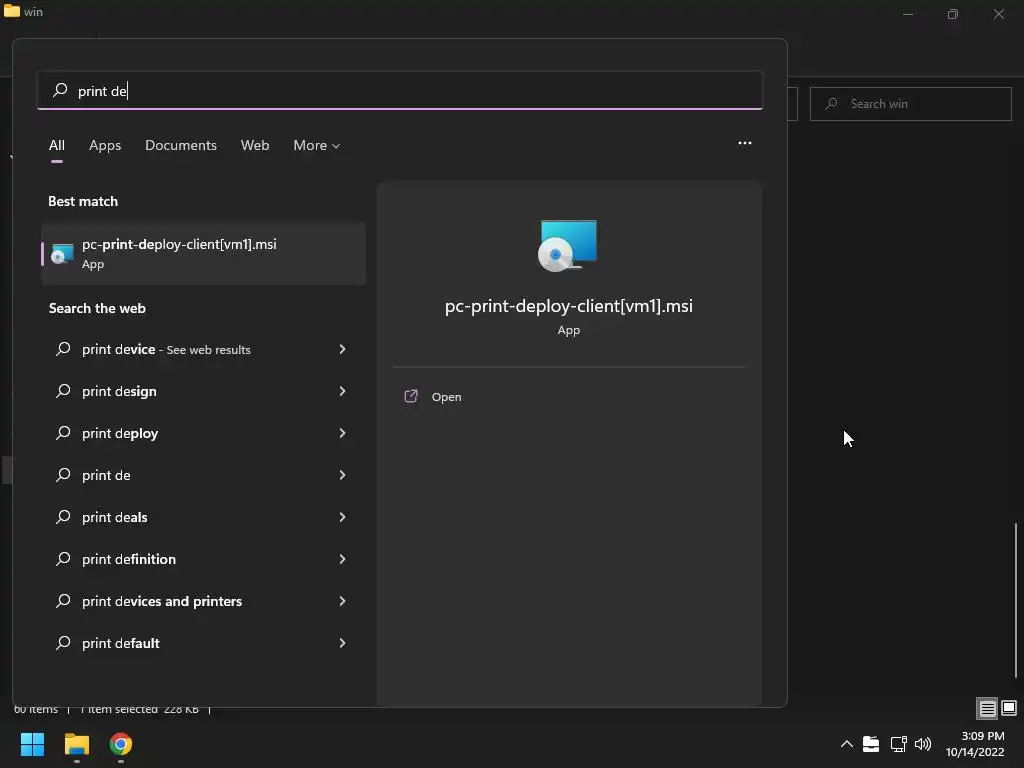Switch to the Apps filter tab
The width and height of the screenshot is (1024, 768).
click(105, 146)
